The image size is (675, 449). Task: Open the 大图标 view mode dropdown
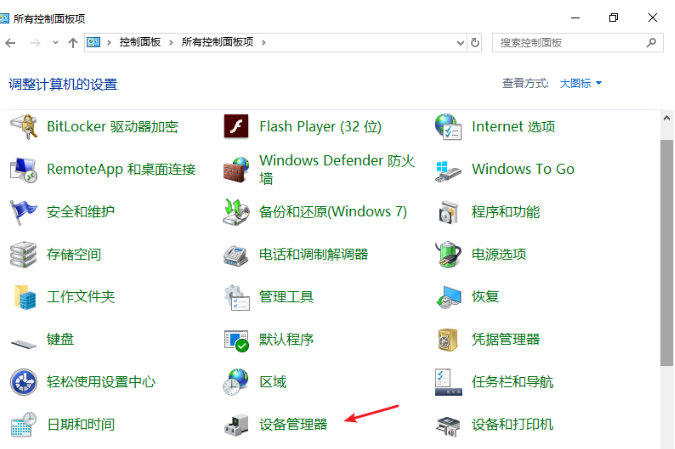580,83
